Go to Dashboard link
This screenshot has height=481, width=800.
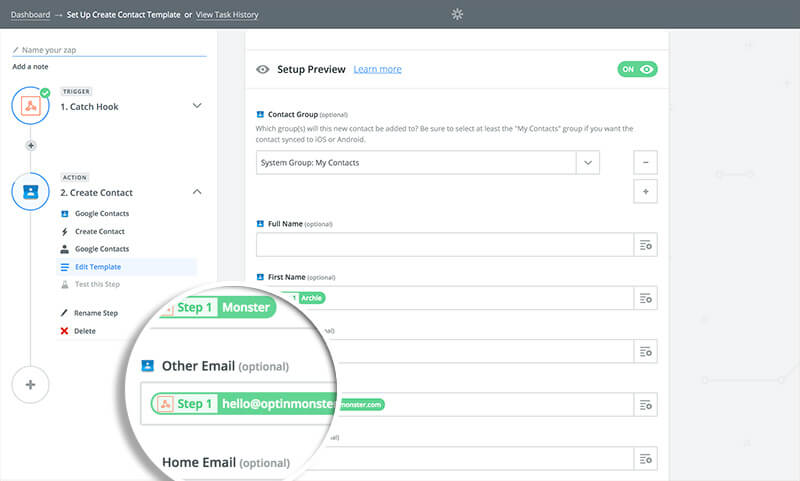[31, 15]
